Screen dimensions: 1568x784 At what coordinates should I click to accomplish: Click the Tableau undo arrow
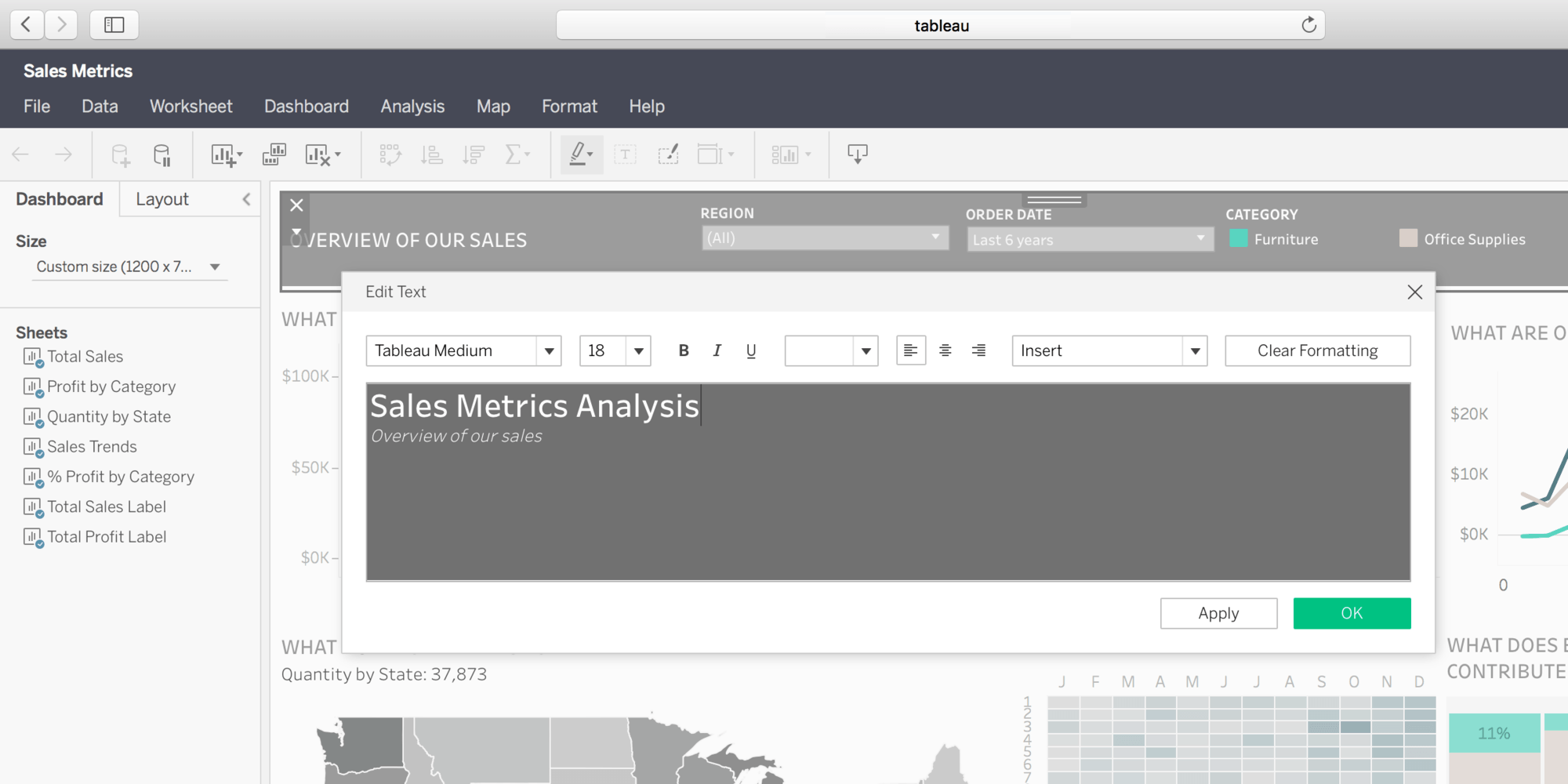(x=20, y=154)
